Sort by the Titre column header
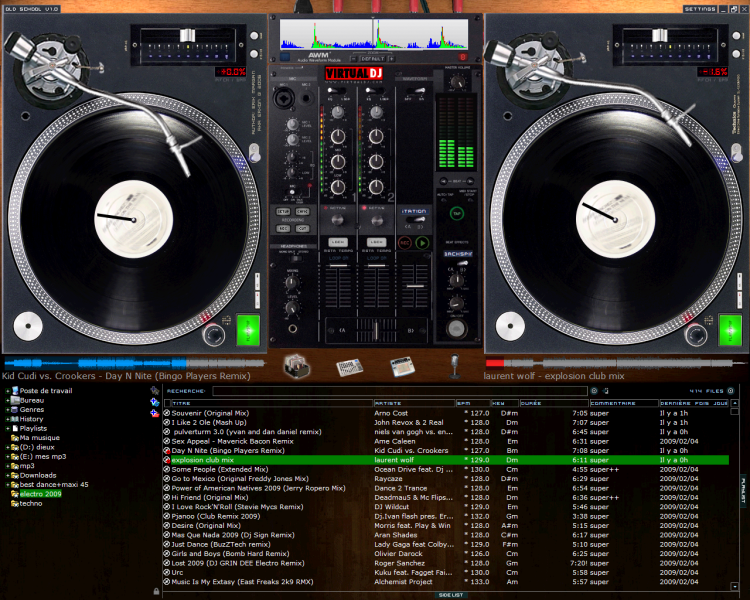 click(x=271, y=403)
